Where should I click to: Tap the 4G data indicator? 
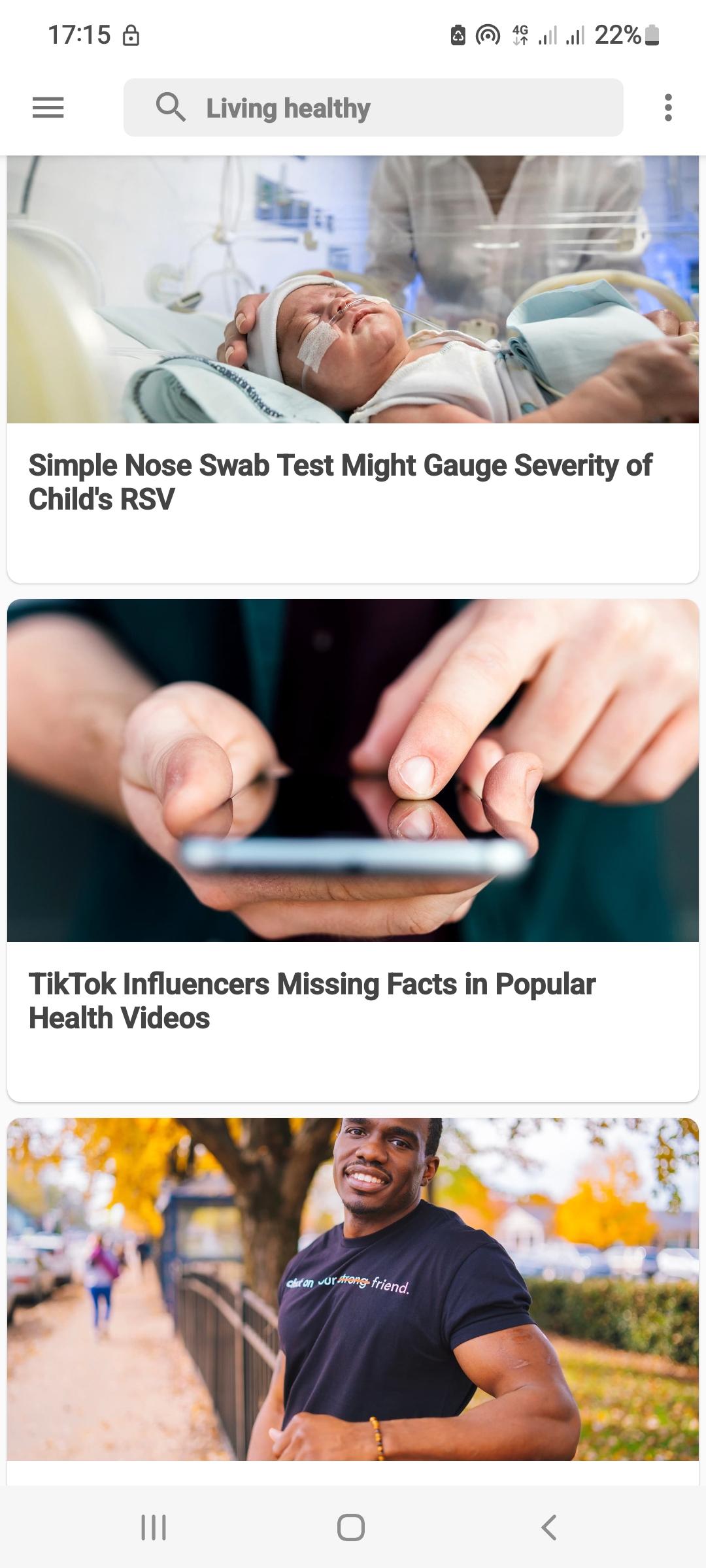tap(520, 35)
